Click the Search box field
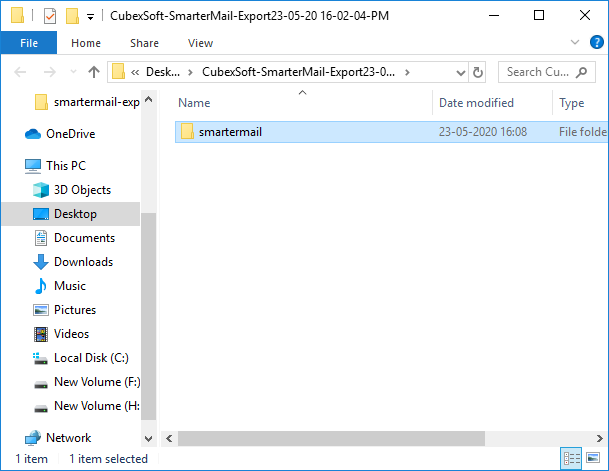 coord(546,72)
